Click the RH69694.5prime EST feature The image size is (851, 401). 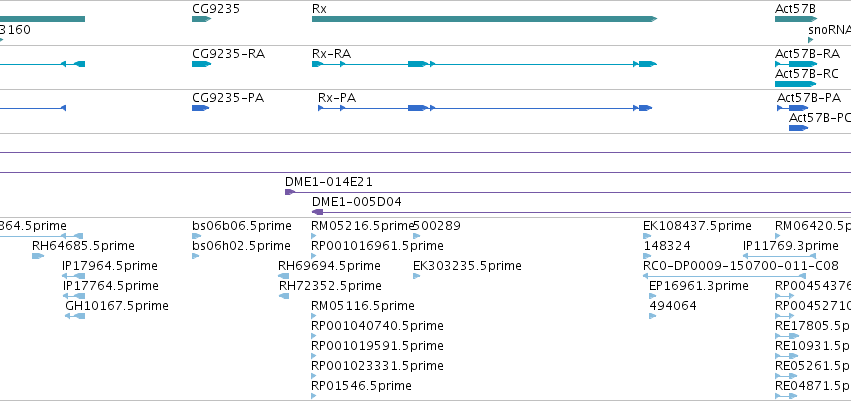(x=284, y=276)
